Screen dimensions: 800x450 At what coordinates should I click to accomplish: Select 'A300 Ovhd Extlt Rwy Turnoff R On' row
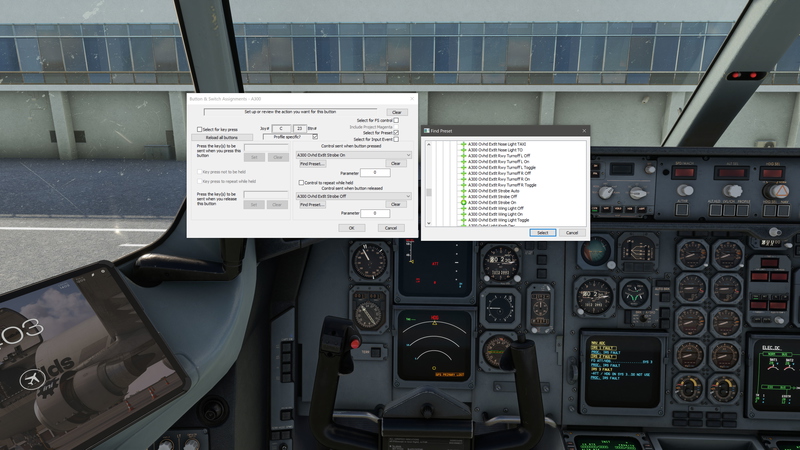coord(498,179)
